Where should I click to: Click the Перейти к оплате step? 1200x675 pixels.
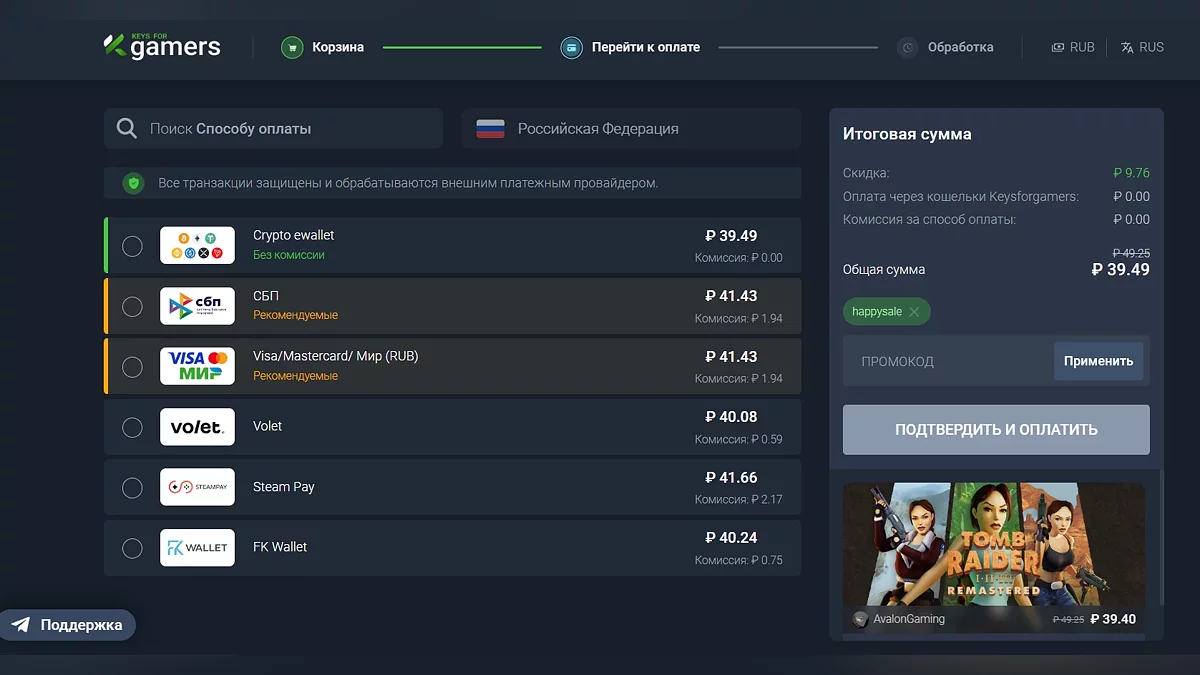[645, 47]
